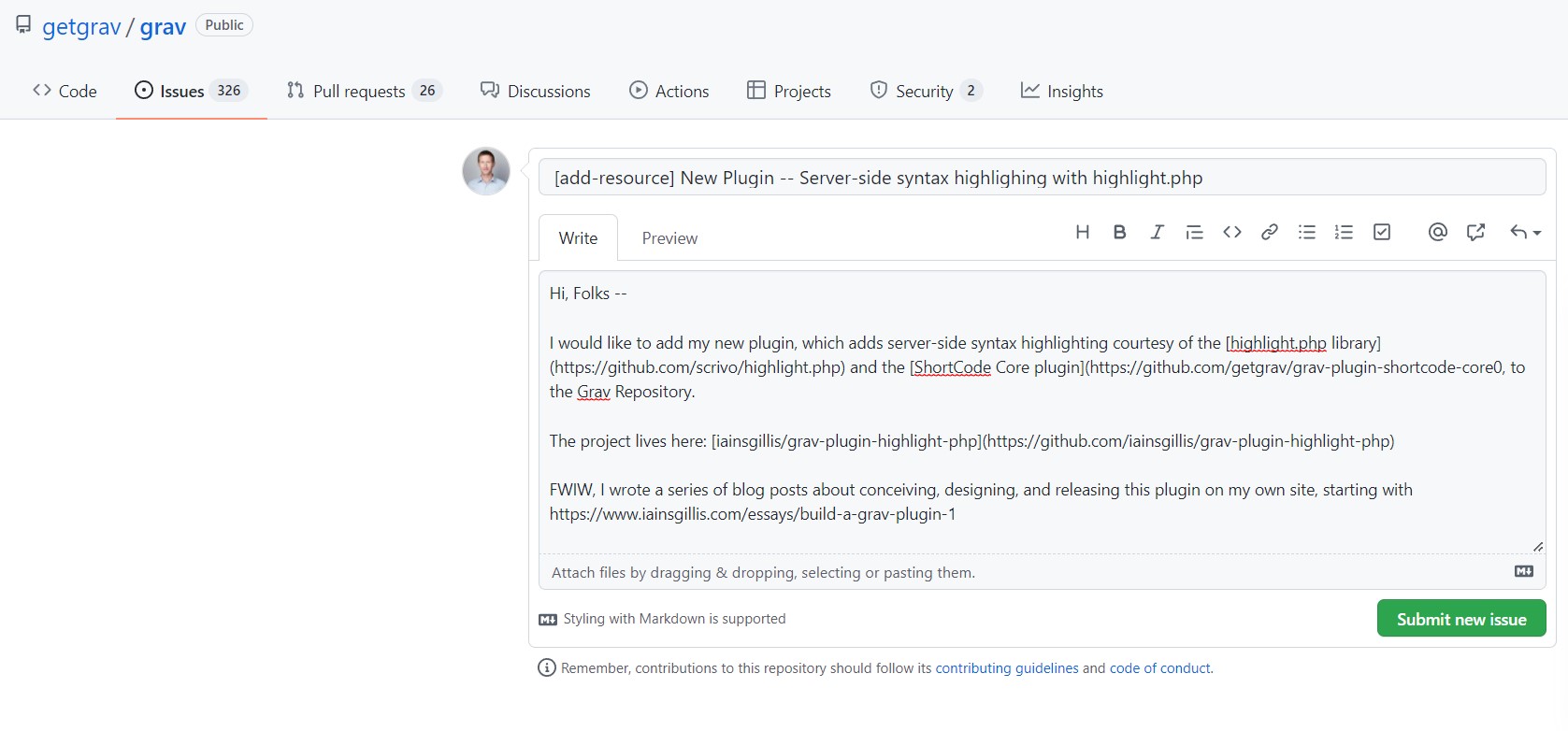The width and height of the screenshot is (1568, 731).
Task: Click the Markdown icon beside styling note
Action: click(x=548, y=620)
